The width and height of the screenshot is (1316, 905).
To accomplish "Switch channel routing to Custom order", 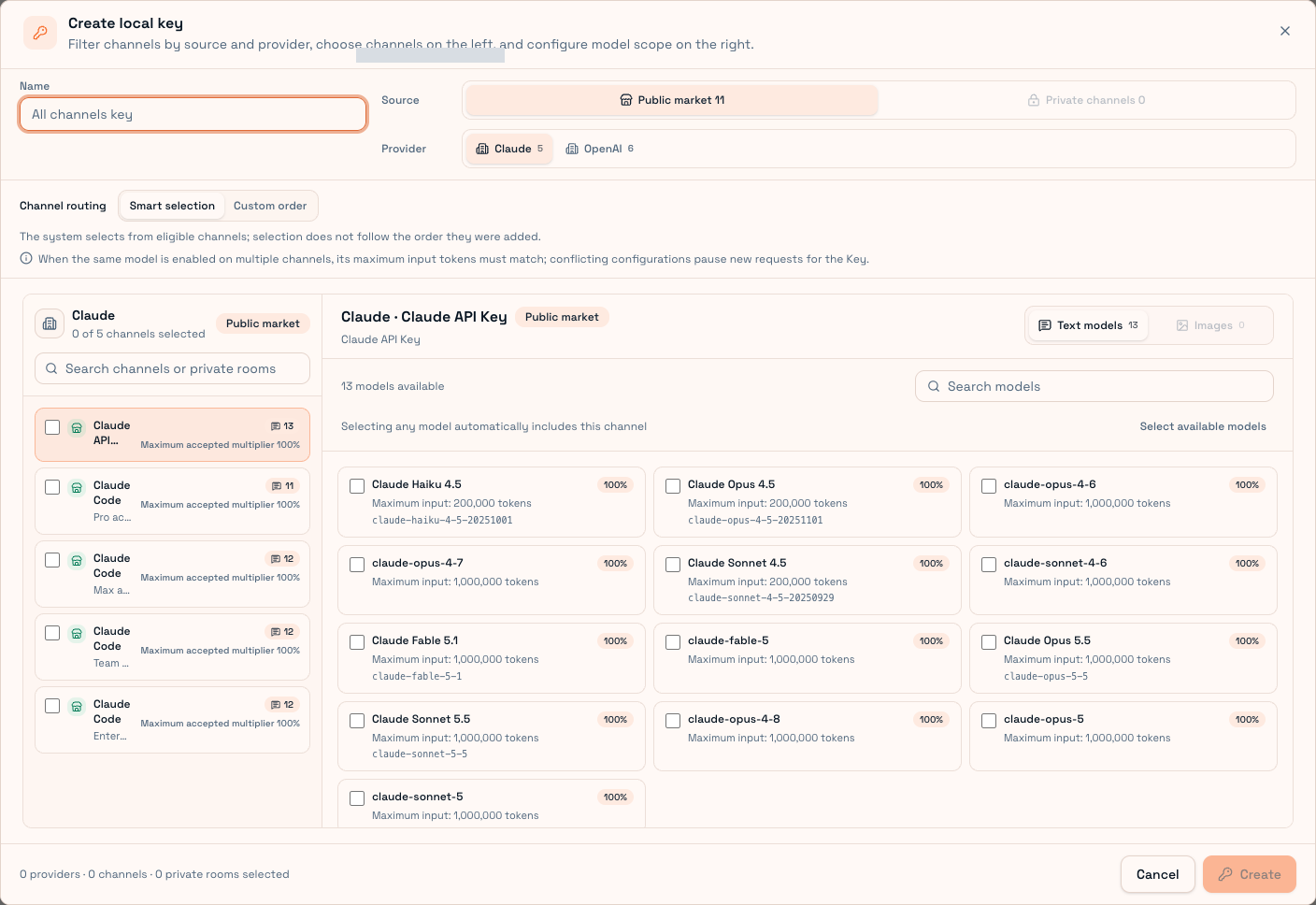I will pos(270,206).
